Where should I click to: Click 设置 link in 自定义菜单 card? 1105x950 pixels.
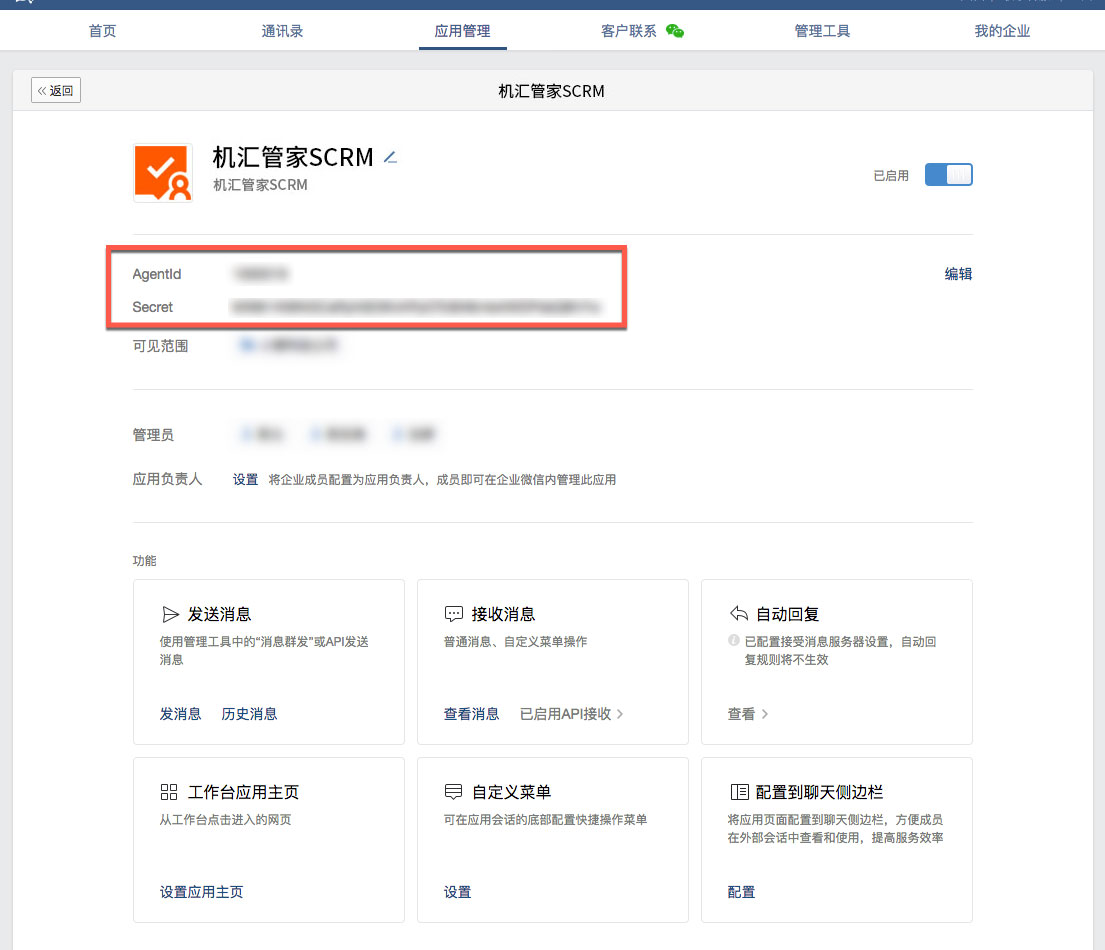(x=457, y=892)
